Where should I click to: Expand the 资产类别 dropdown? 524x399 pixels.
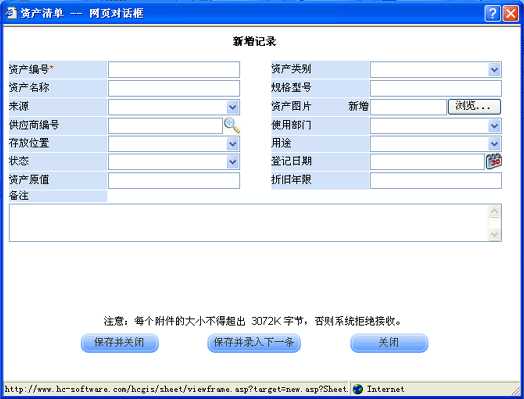494,70
